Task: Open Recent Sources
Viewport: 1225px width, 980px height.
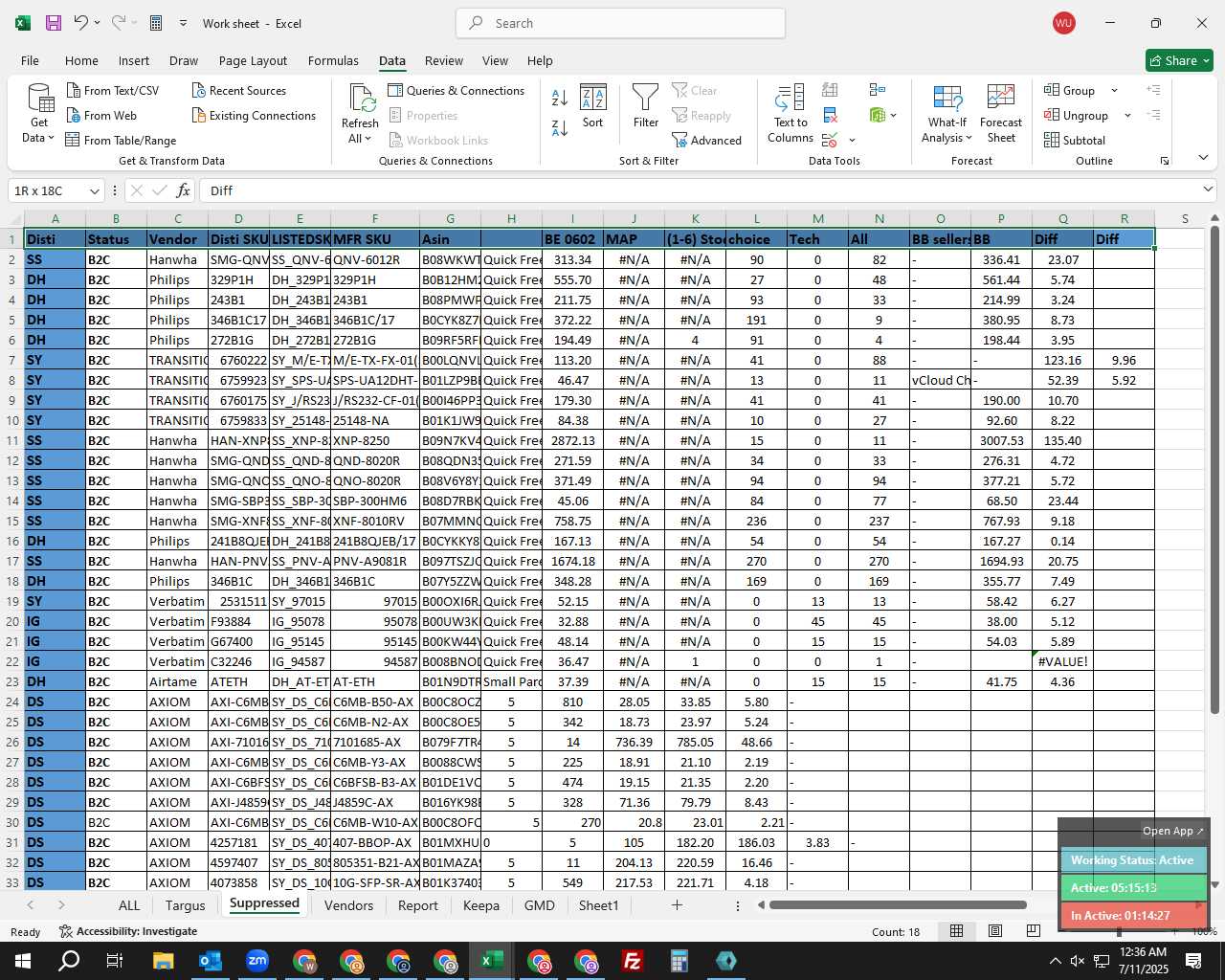Action: [239, 90]
